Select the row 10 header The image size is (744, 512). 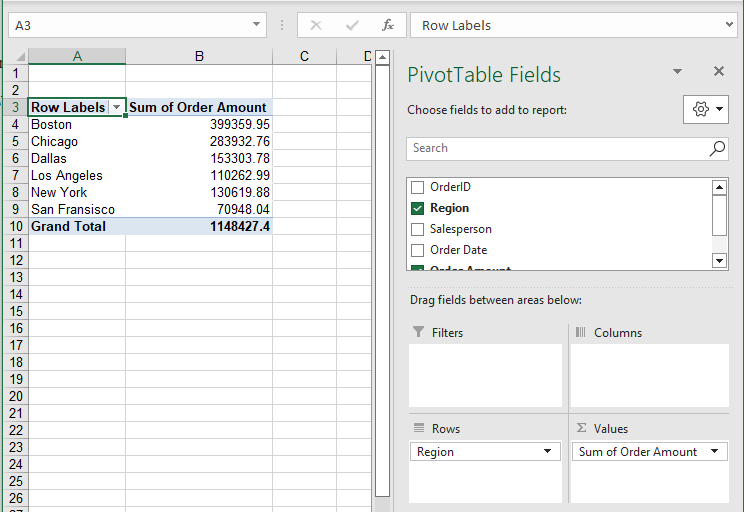14,227
